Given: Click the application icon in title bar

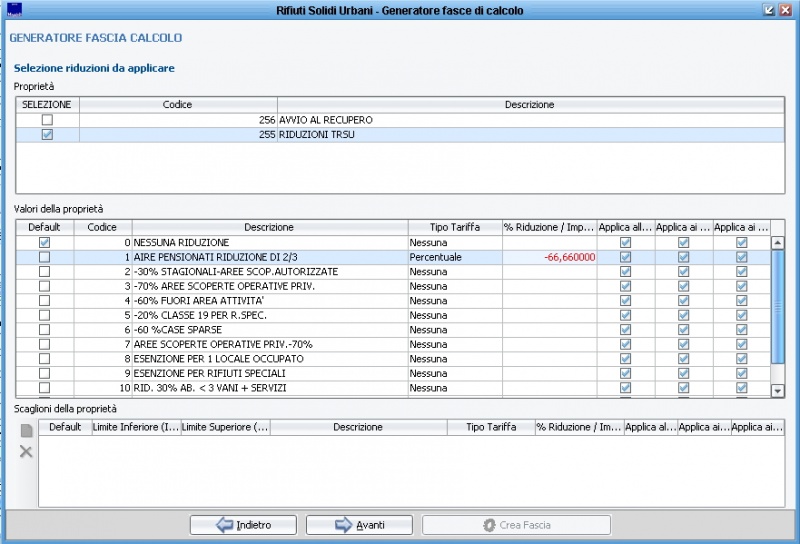Looking at the screenshot, I should (x=12, y=9).
